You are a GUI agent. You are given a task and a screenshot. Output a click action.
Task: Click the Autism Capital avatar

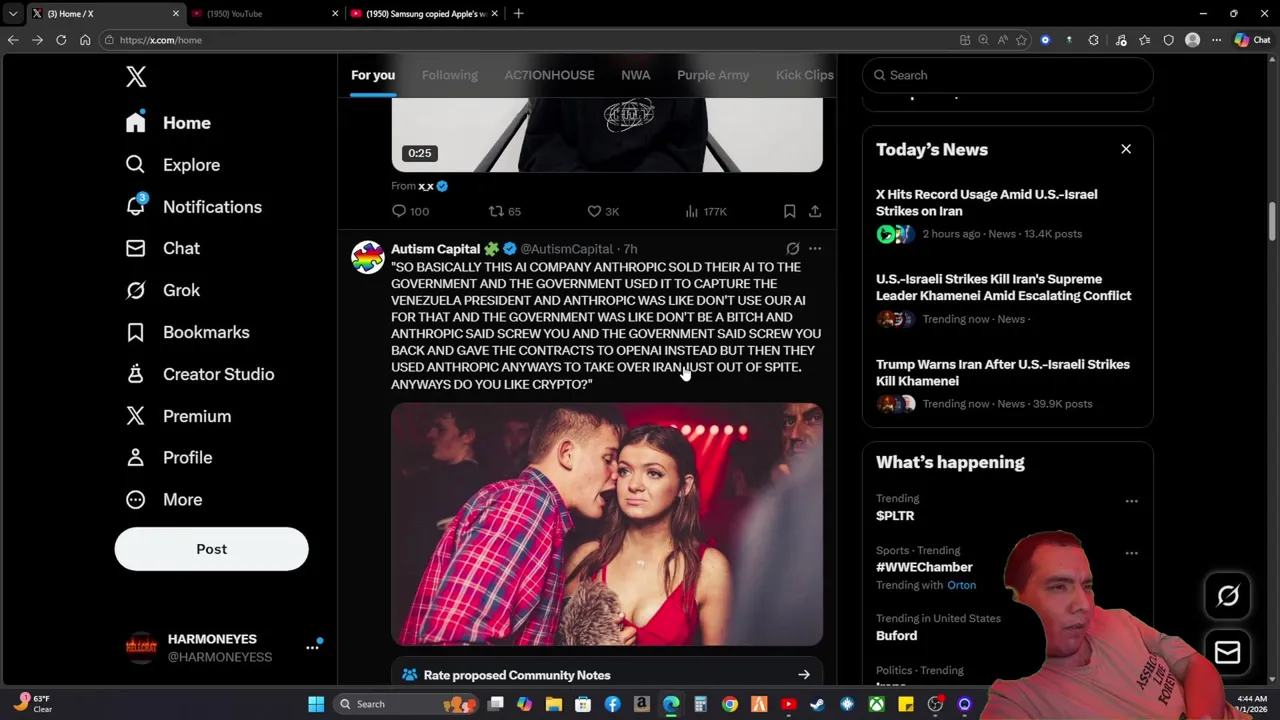(367, 257)
